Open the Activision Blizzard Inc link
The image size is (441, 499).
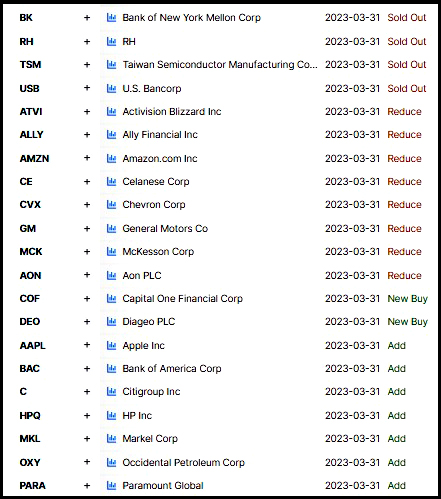(172, 111)
